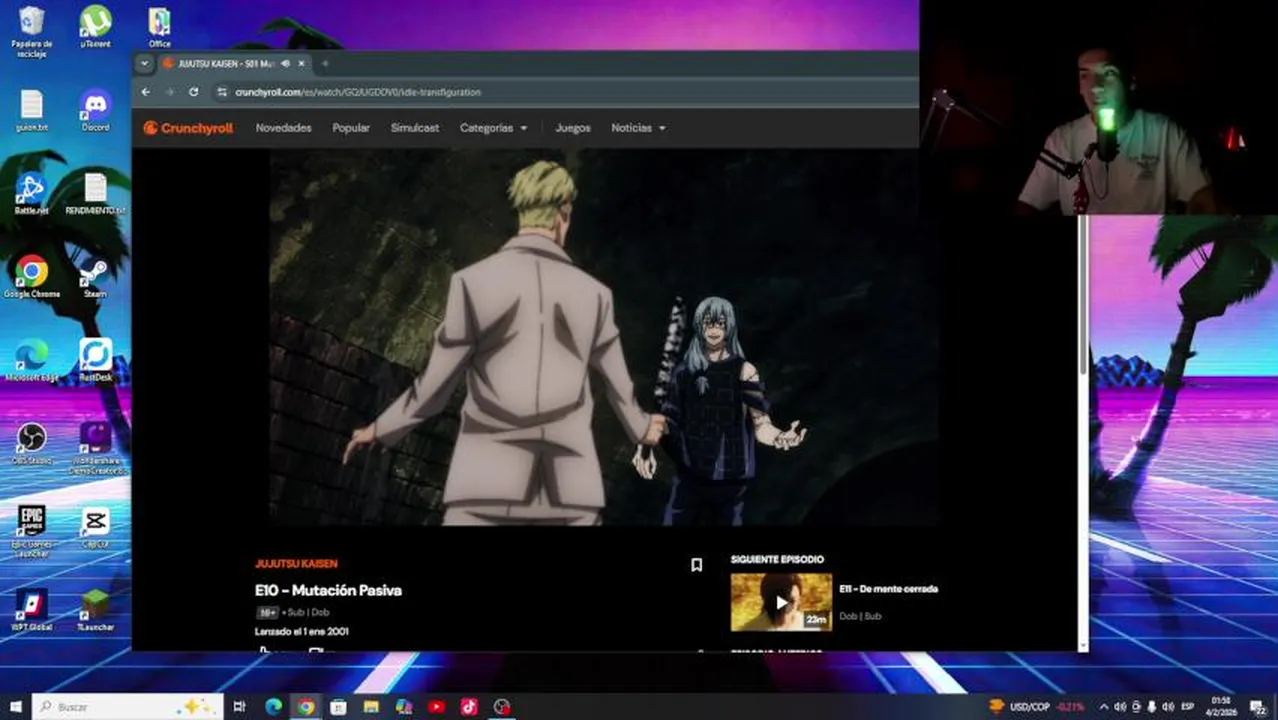The height and width of the screenshot is (720, 1278).
Task: Mute the Jujutsu Kaisen tab audio
Action: coord(286,63)
